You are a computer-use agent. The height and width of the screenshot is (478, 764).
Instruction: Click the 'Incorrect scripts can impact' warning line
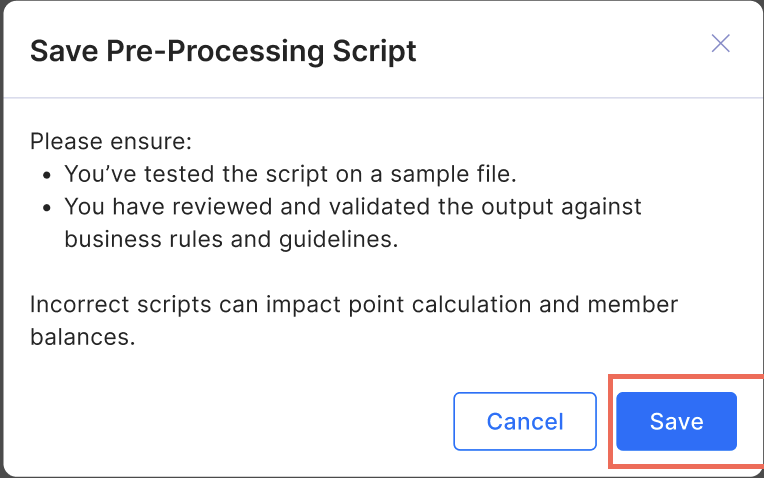[x=354, y=304]
